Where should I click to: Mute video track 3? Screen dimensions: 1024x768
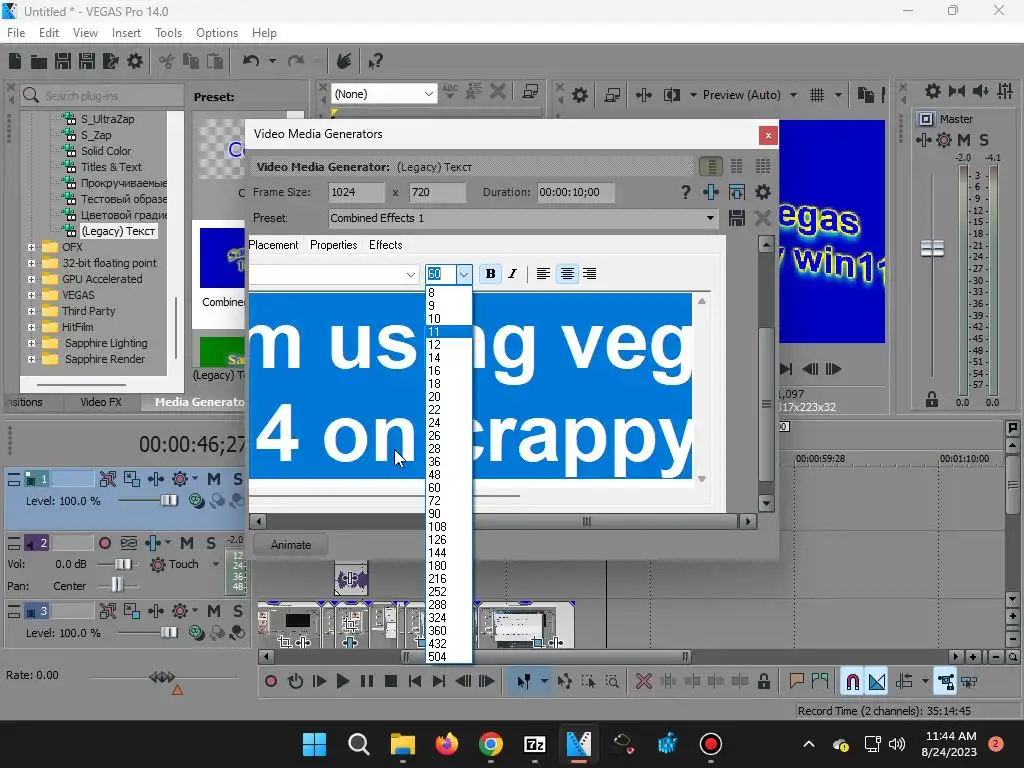click(x=214, y=611)
